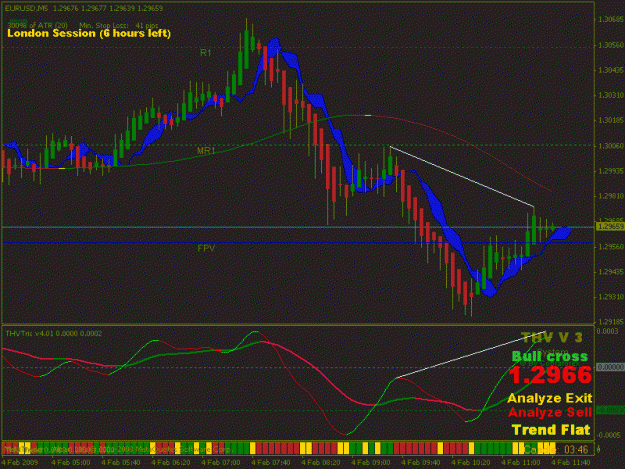Click the '4 Feb 09:40' time axis label
This screenshot has height=469, width=625.
(421, 463)
